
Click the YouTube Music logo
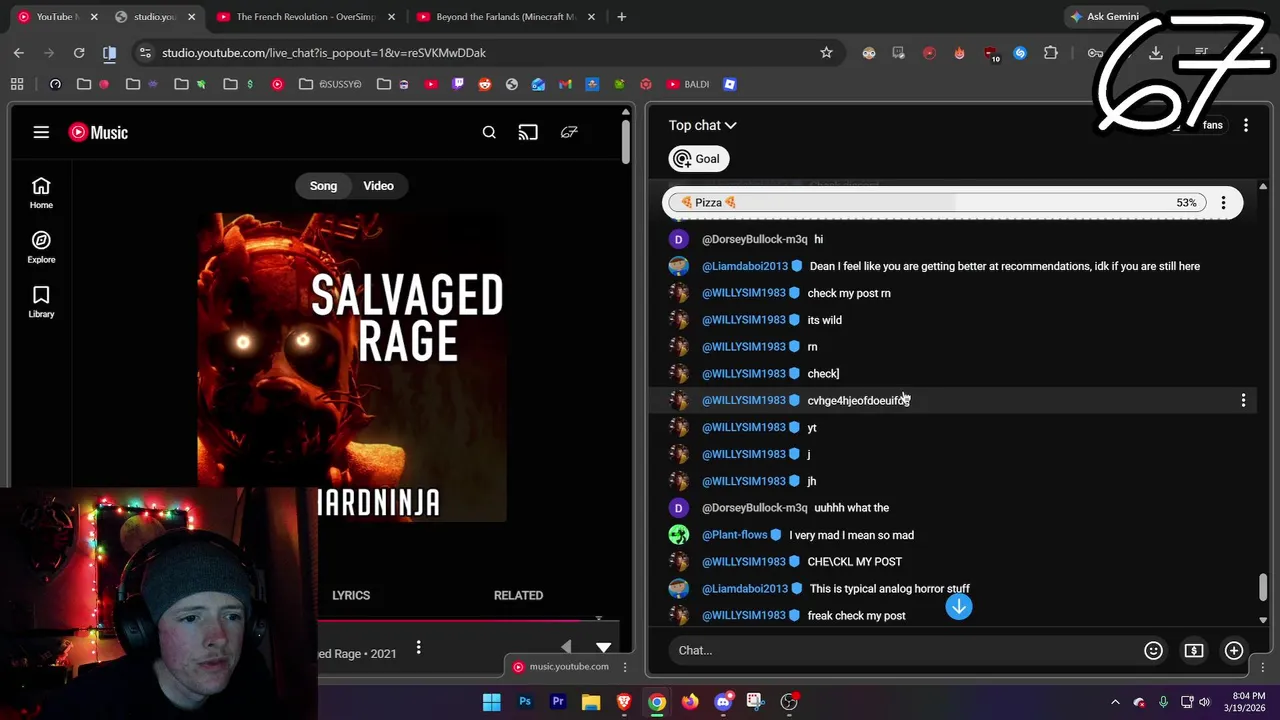pyautogui.click(x=98, y=132)
